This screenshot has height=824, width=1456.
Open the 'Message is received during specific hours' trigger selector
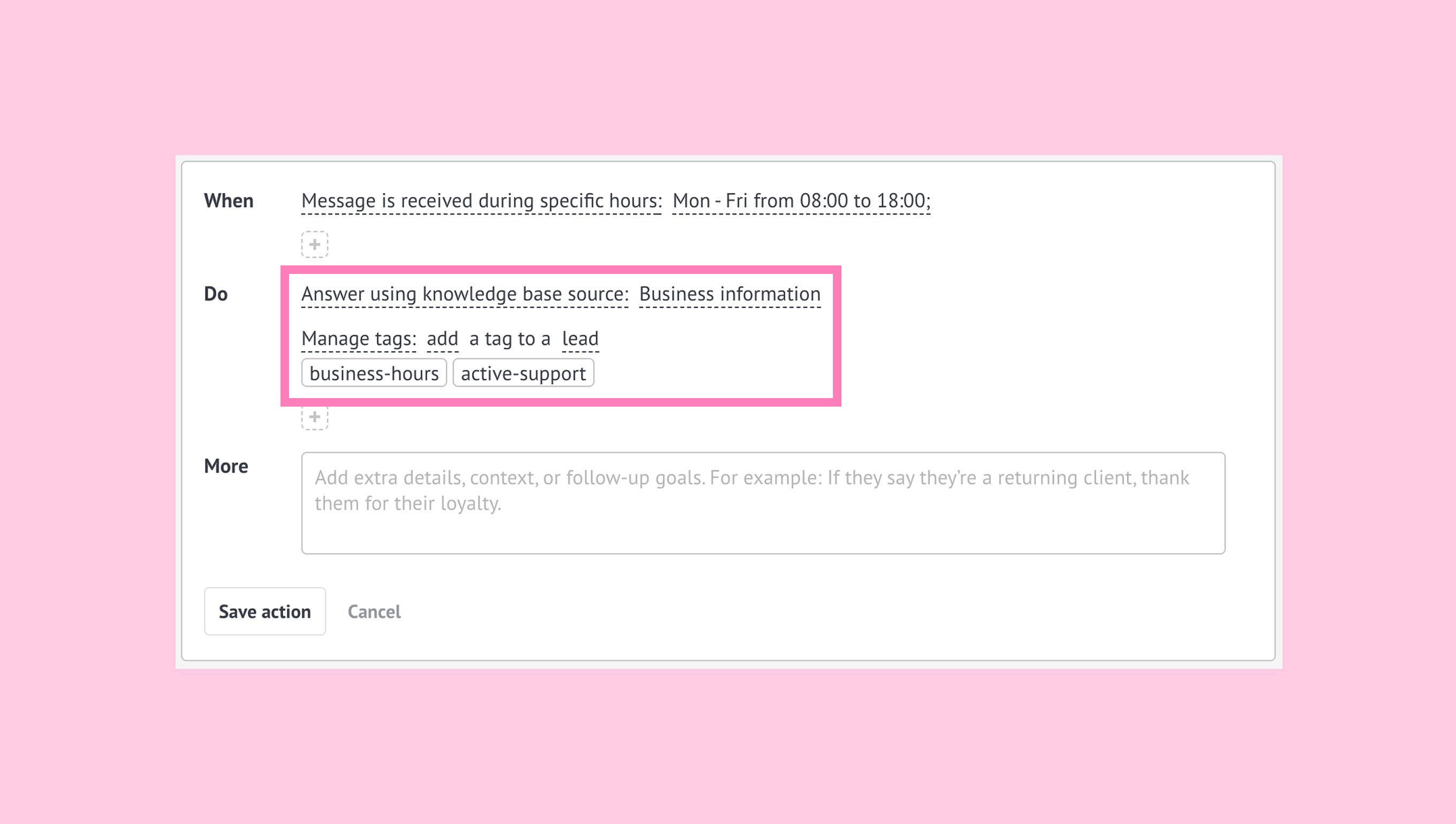point(481,201)
